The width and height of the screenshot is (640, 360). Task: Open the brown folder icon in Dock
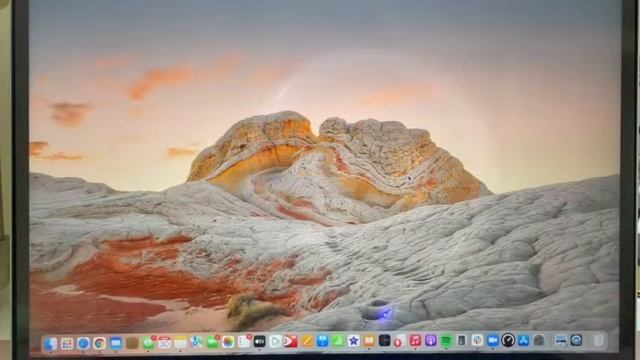132,343
